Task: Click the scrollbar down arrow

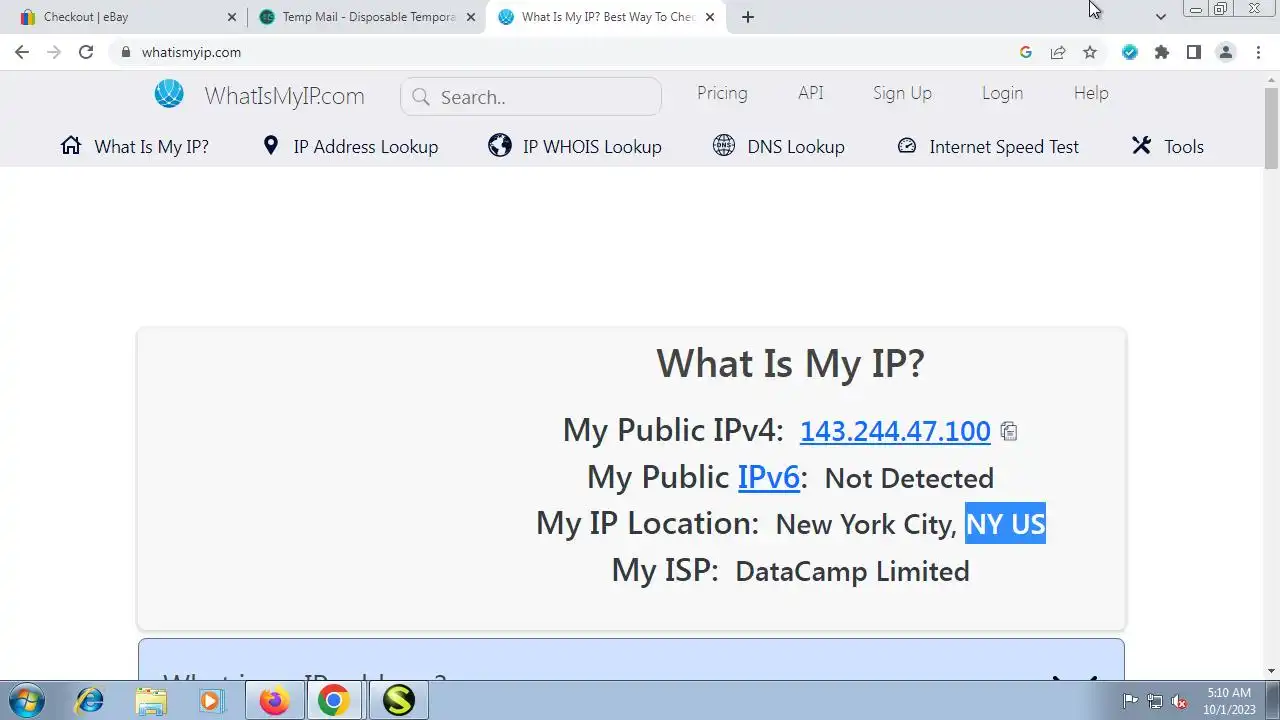Action: pos(1271,672)
